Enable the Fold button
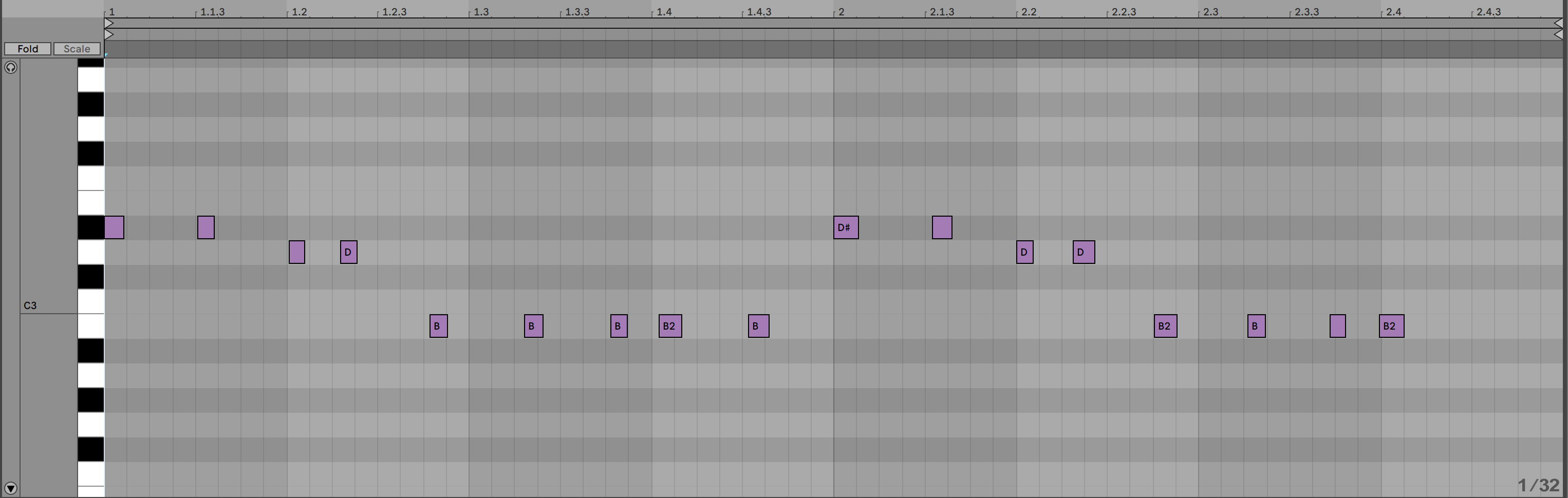The image size is (1568, 498). 27,49
